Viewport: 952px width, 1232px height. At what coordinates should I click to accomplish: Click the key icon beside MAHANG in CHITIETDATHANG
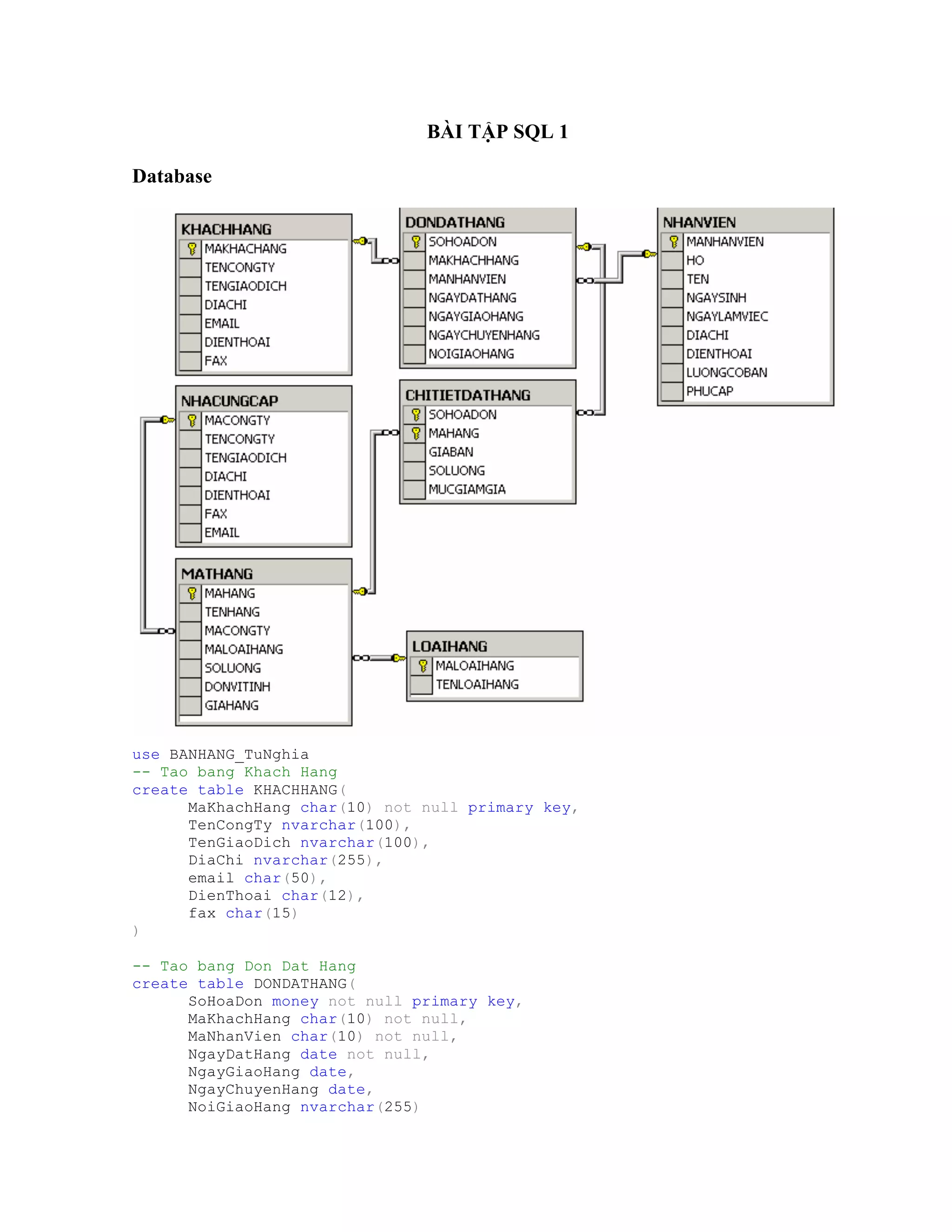click(x=416, y=434)
